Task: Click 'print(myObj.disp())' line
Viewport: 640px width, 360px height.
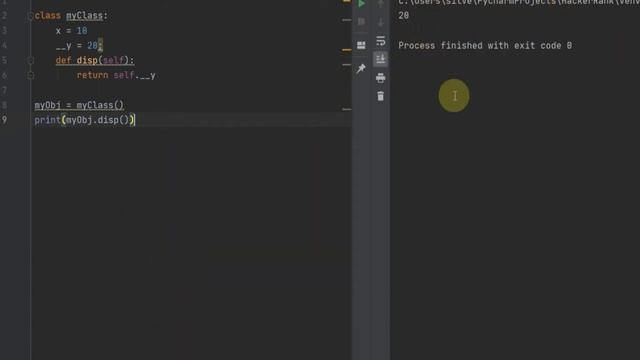Action: 84,120
